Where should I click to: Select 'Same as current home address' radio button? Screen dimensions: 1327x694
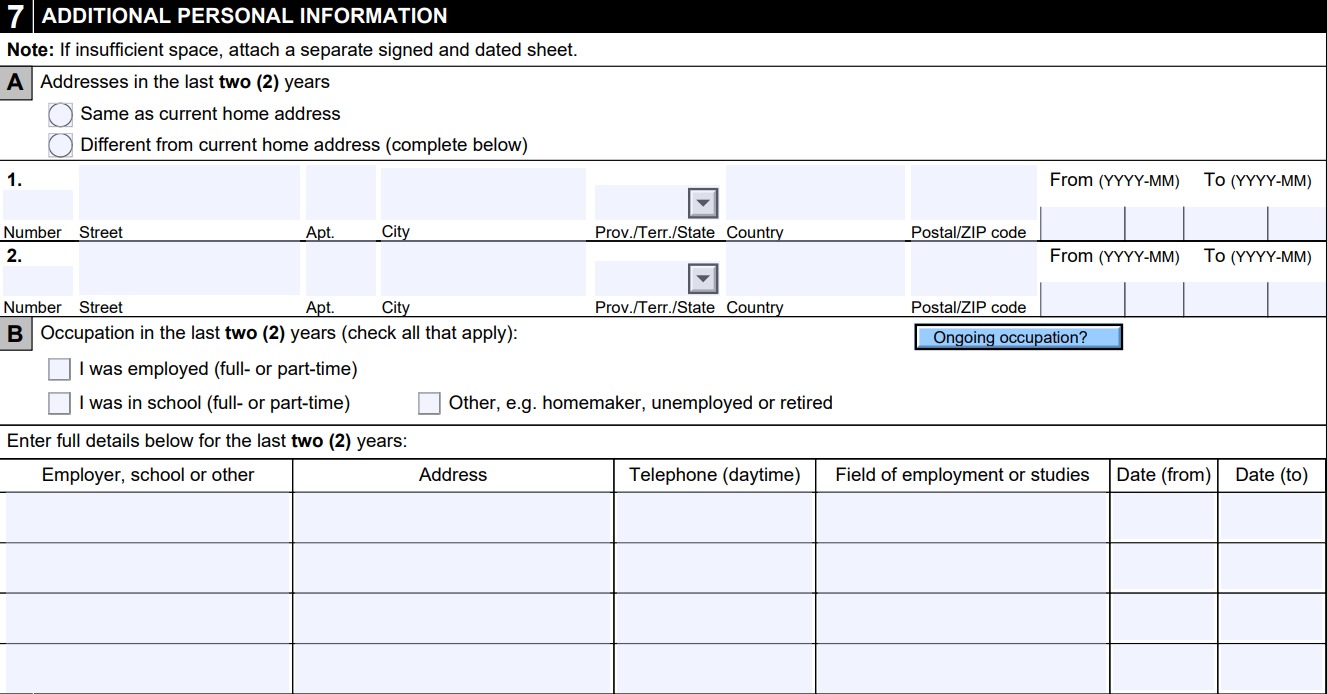pyautogui.click(x=61, y=114)
